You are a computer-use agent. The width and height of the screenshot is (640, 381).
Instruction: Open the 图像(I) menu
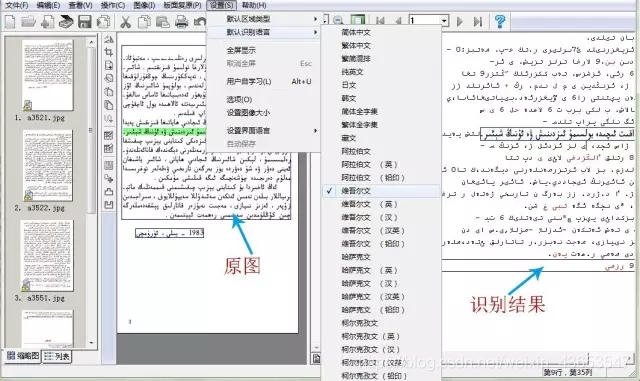(144, 5)
